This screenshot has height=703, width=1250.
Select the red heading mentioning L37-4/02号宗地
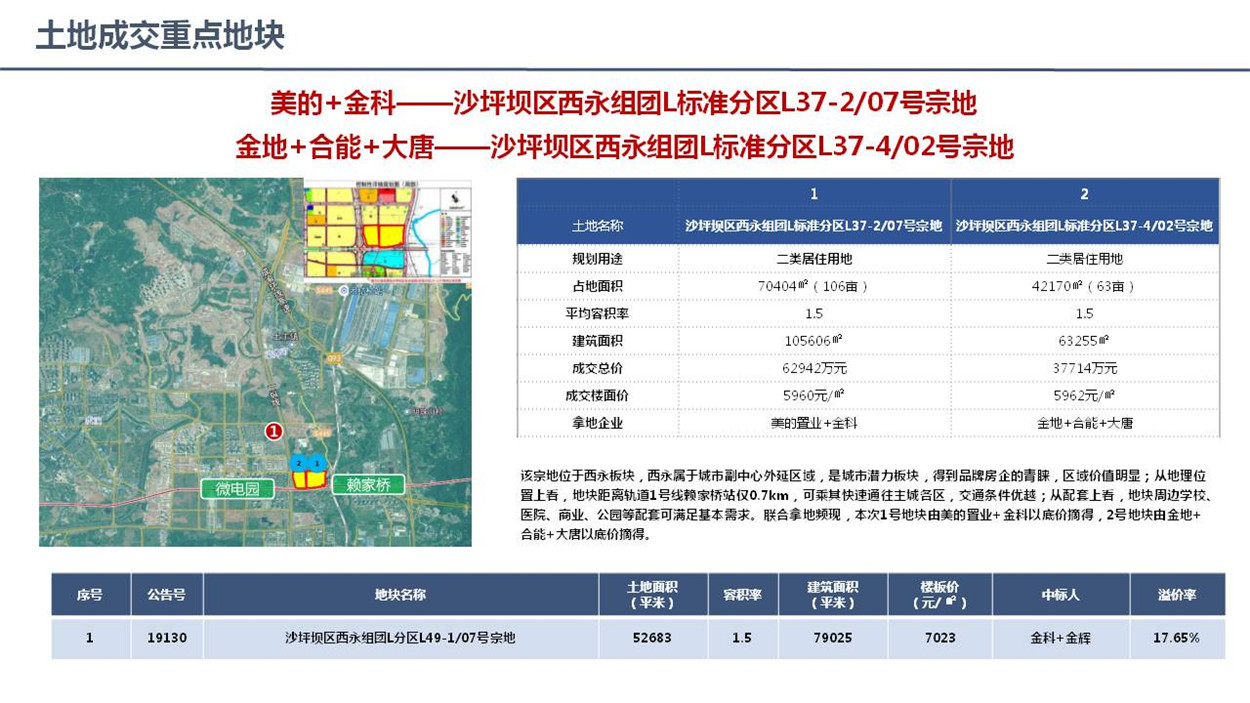click(x=625, y=148)
